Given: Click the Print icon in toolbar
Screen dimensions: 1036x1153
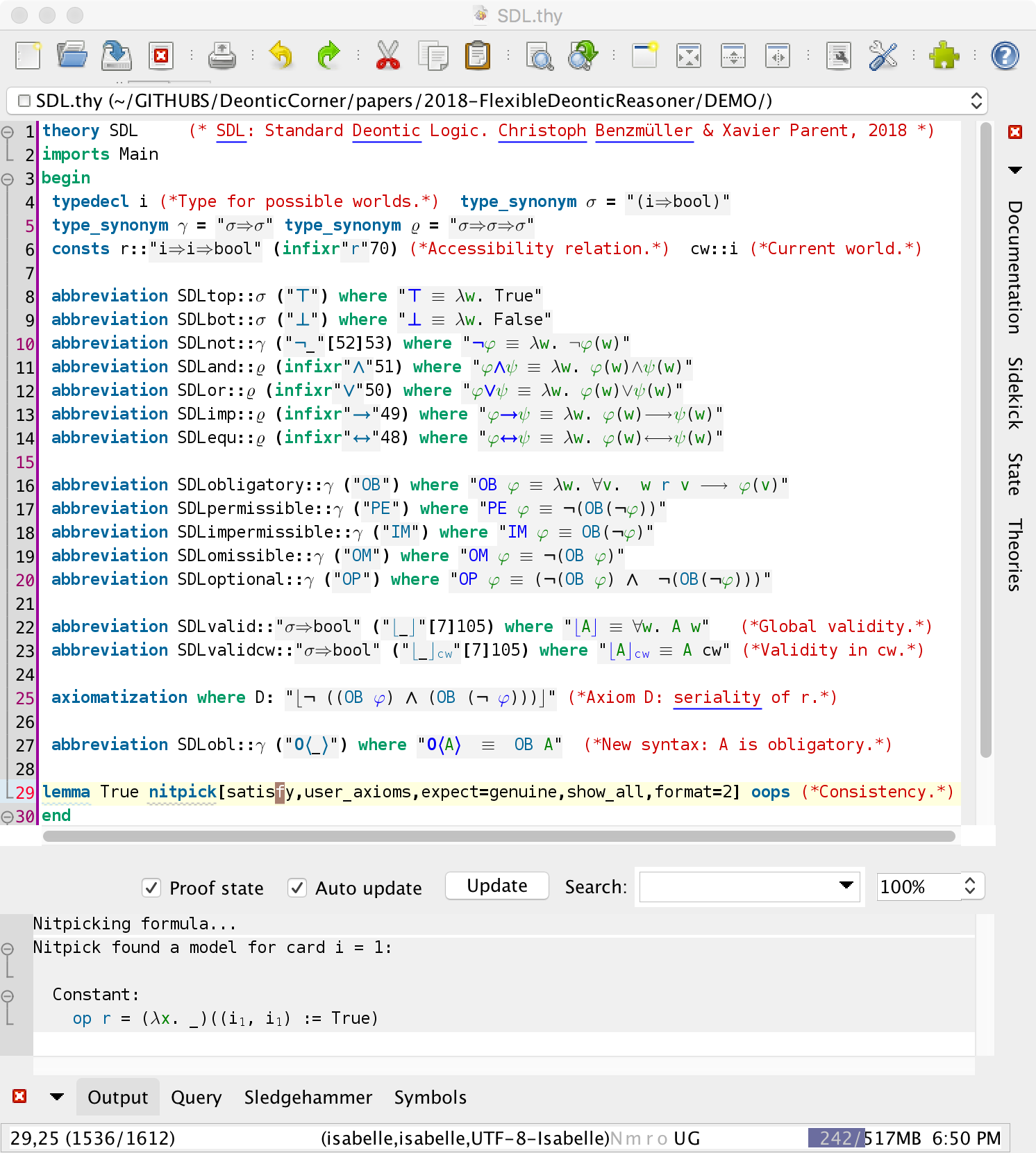Looking at the screenshot, I should [222, 56].
